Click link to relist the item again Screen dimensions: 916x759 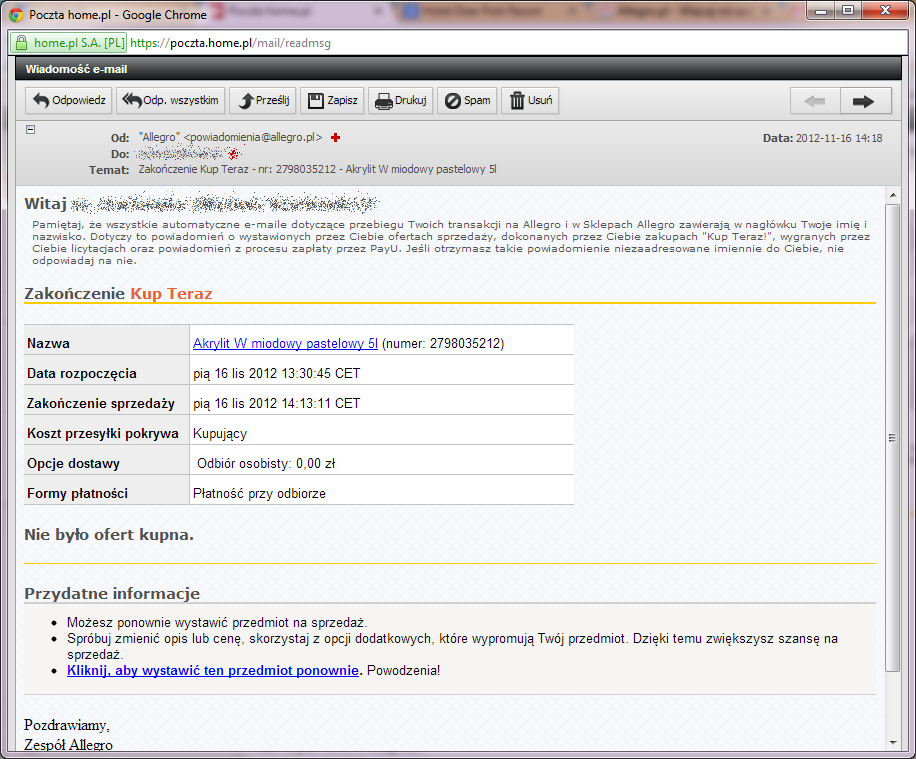(213, 670)
